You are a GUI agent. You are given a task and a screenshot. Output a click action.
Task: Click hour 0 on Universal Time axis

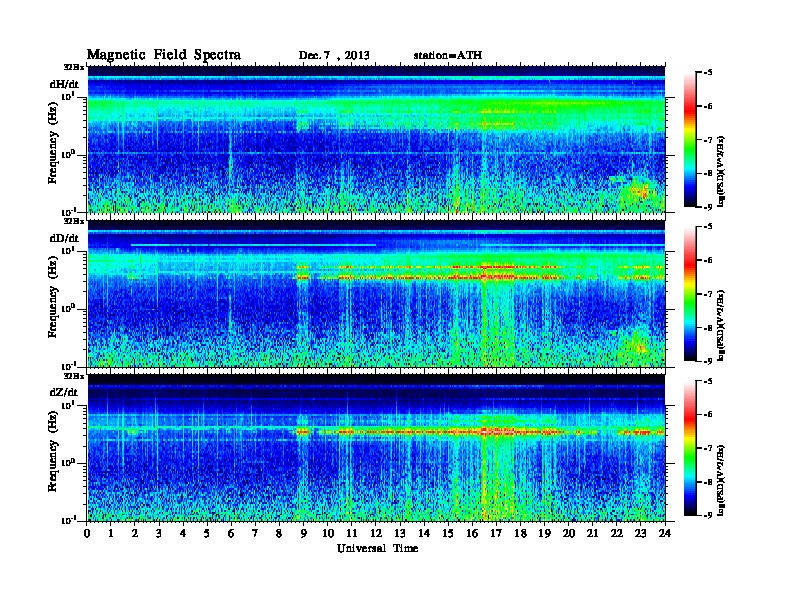click(x=87, y=533)
